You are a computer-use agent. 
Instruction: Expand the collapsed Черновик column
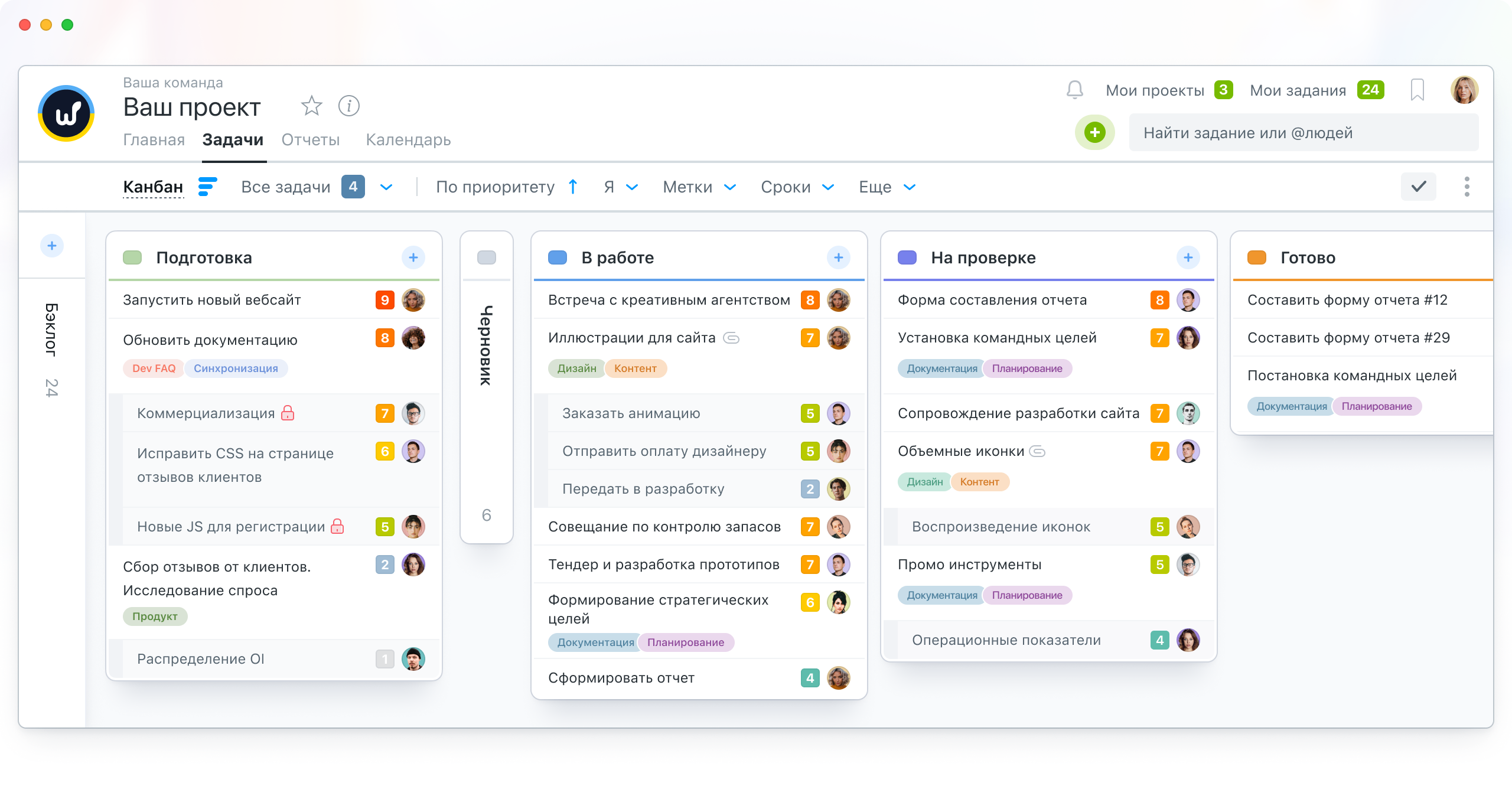(486, 345)
